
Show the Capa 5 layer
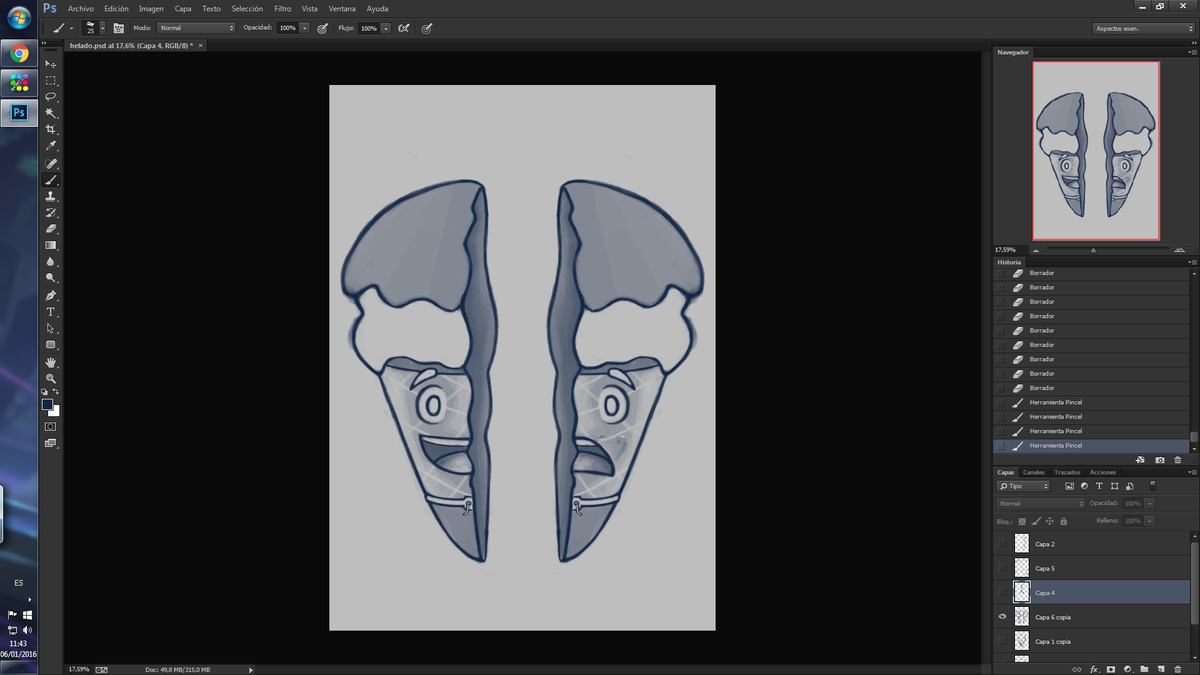(1003, 568)
